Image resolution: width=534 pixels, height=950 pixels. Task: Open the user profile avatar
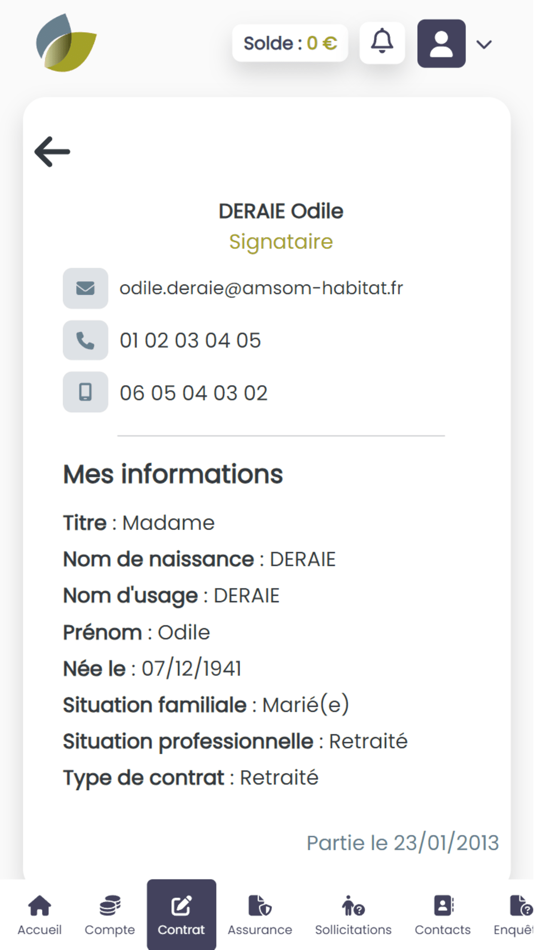point(441,44)
